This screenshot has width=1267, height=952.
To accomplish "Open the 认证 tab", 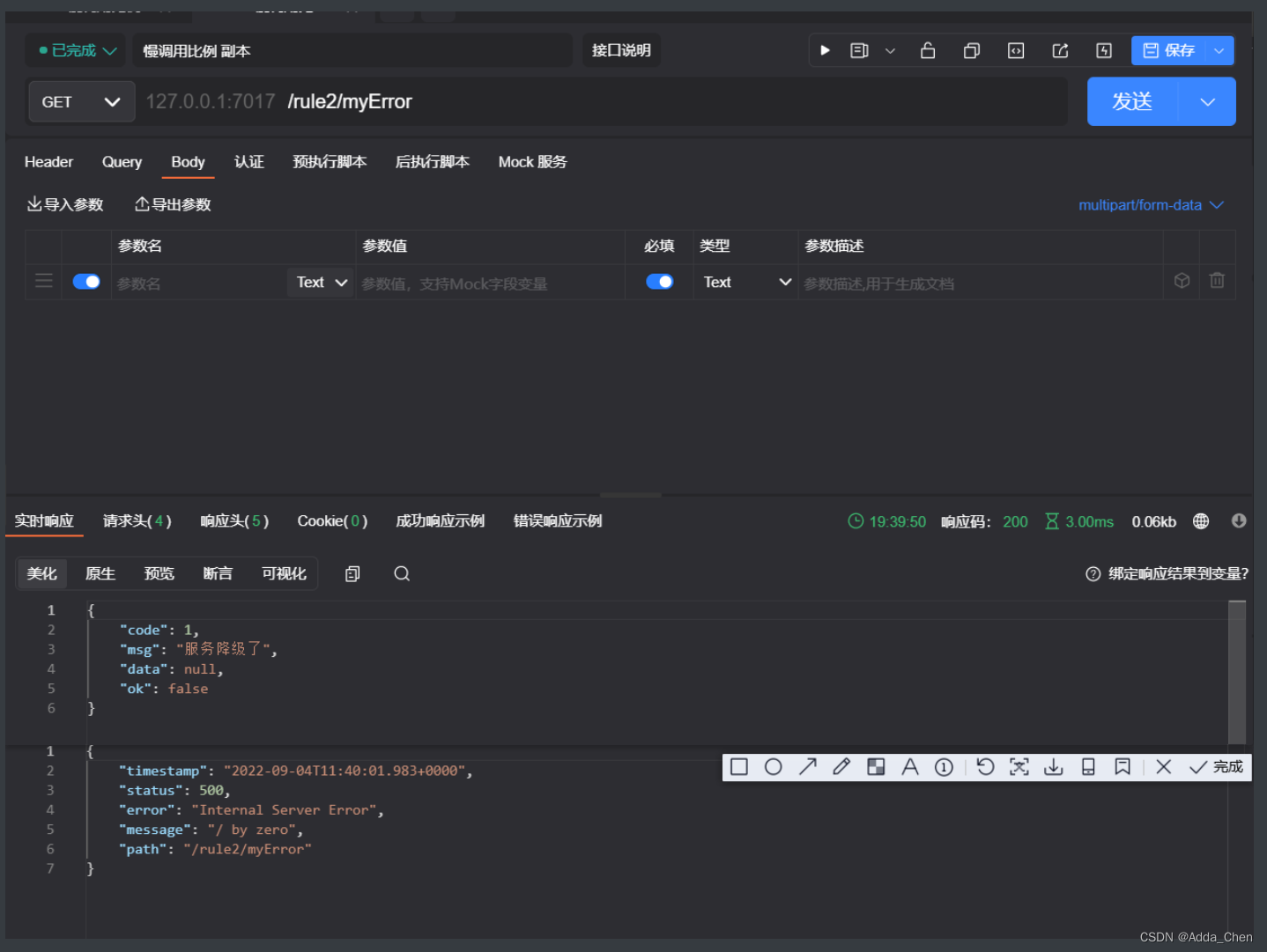I will pos(249,161).
